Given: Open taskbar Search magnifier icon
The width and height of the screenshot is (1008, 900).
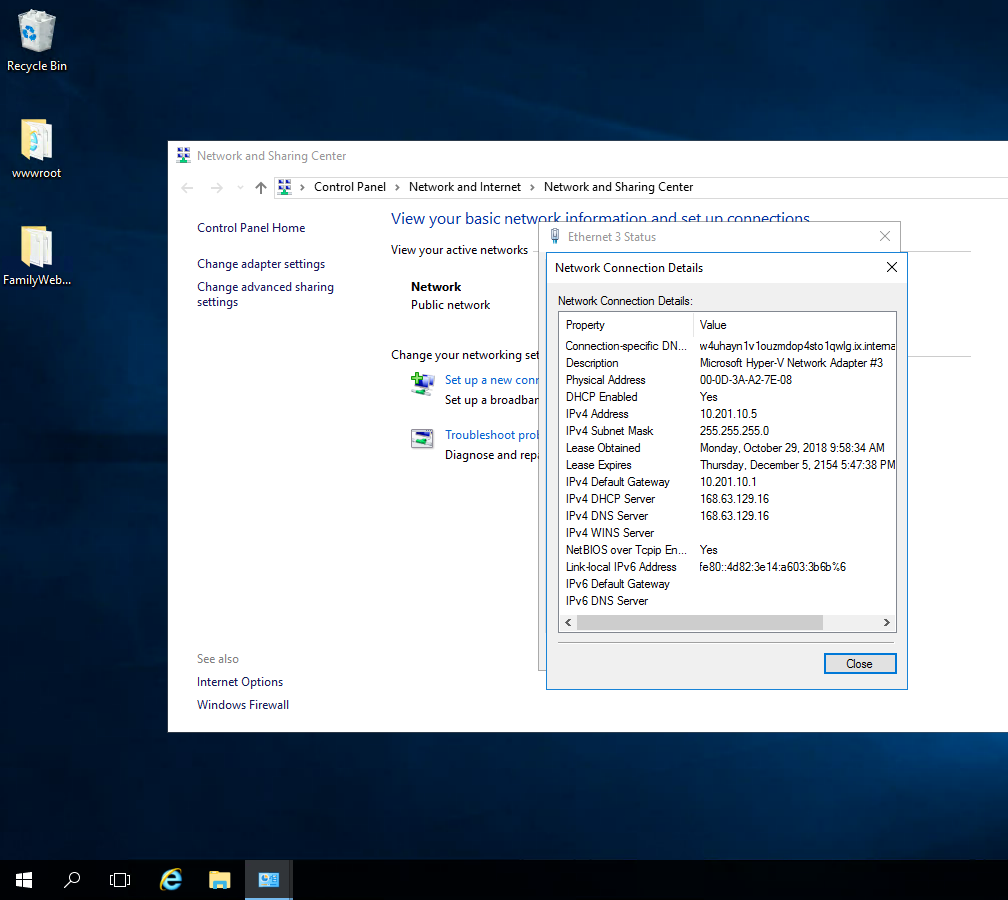Looking at the screenshot, I should point(72,880).
